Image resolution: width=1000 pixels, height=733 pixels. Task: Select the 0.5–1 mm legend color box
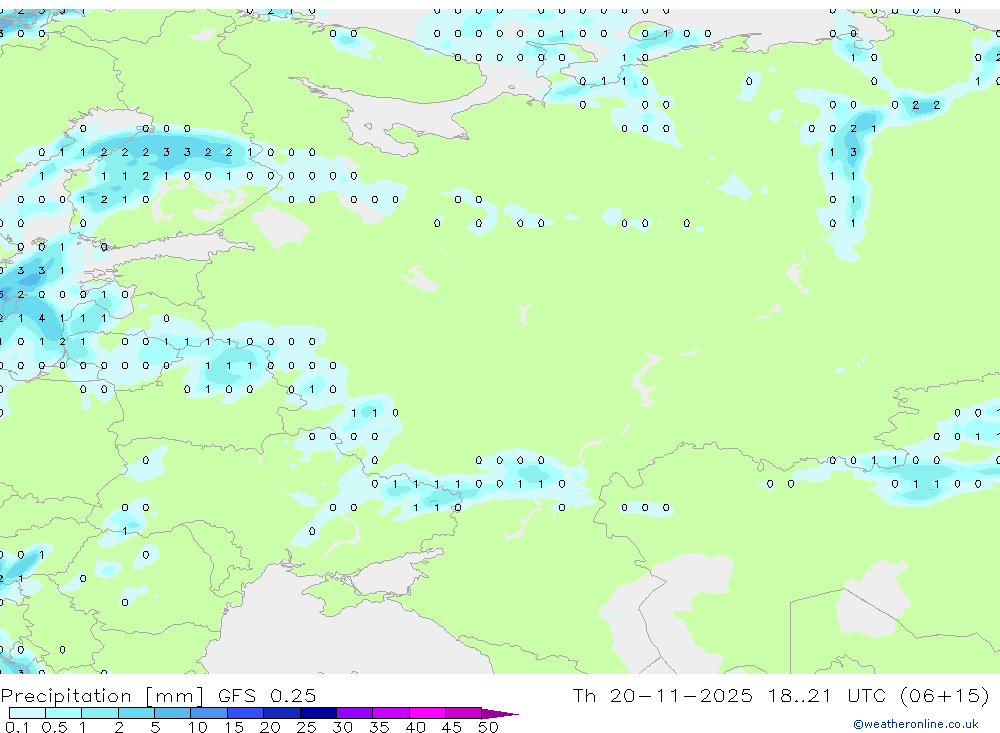64,713
